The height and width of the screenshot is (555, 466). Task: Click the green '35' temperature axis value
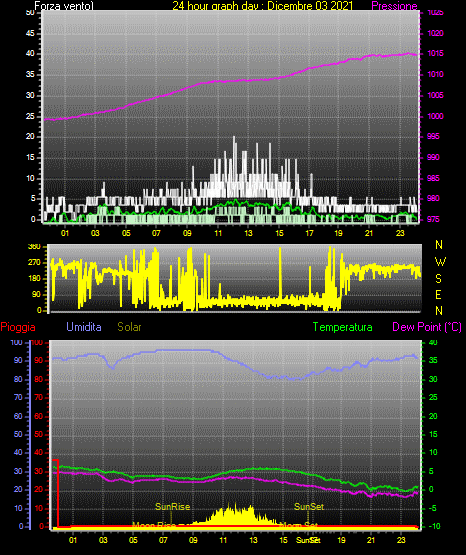pos(433,360)
